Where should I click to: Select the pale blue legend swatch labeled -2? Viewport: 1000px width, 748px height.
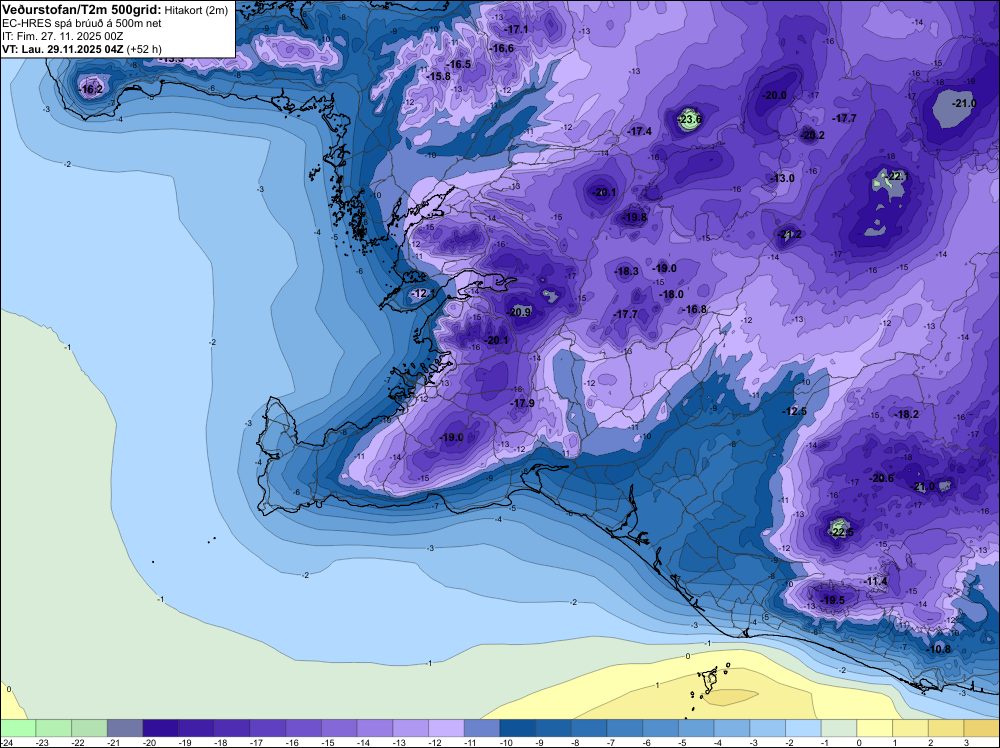(x=804, y=728)
